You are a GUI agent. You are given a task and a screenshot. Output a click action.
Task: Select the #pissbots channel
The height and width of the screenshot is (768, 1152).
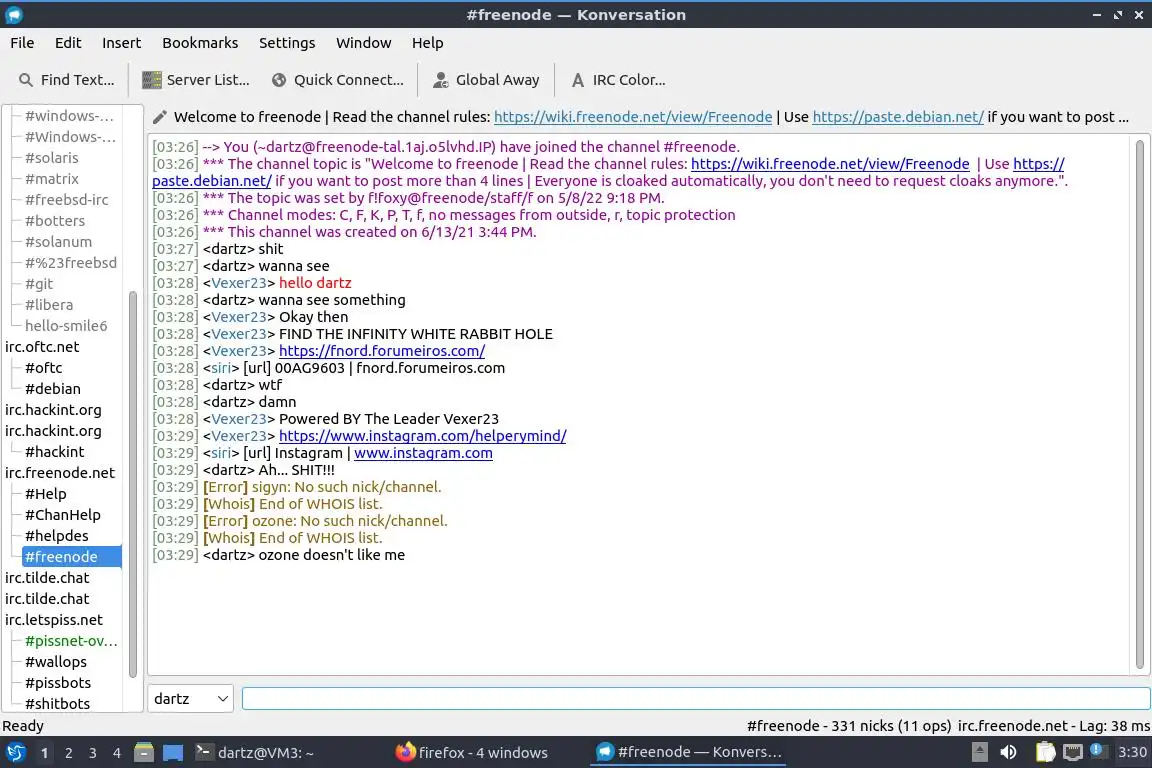pyautogui.click(x=58, y=683)
